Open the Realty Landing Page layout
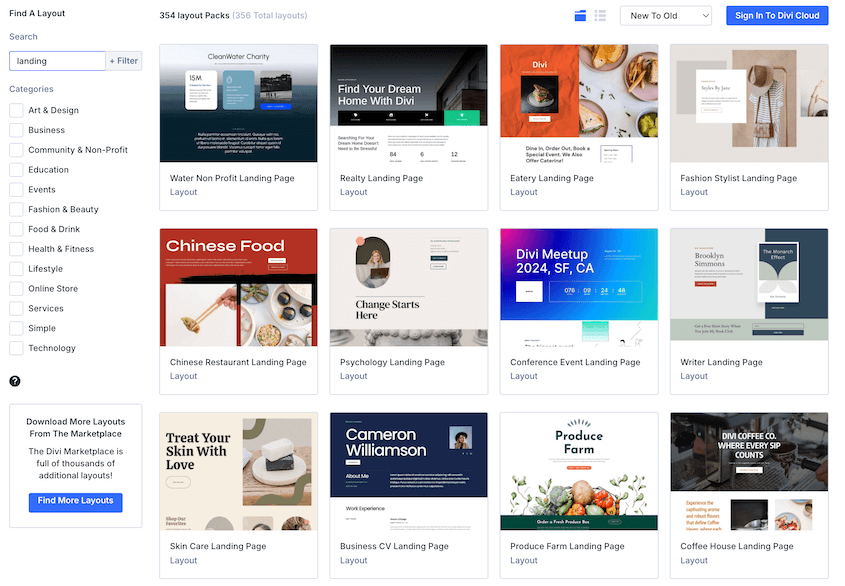 click(408, 102)
